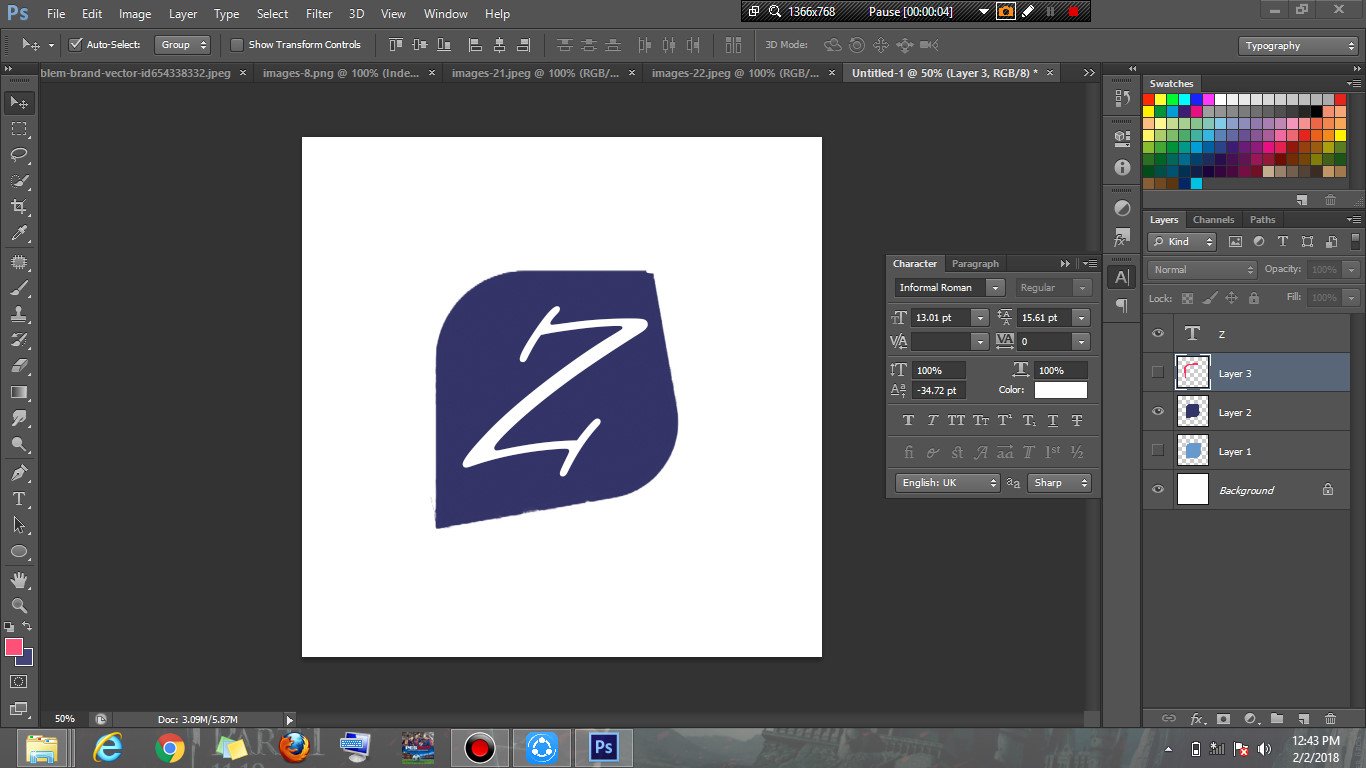
Task: Select the Crop tool
Action: [18, 207]
